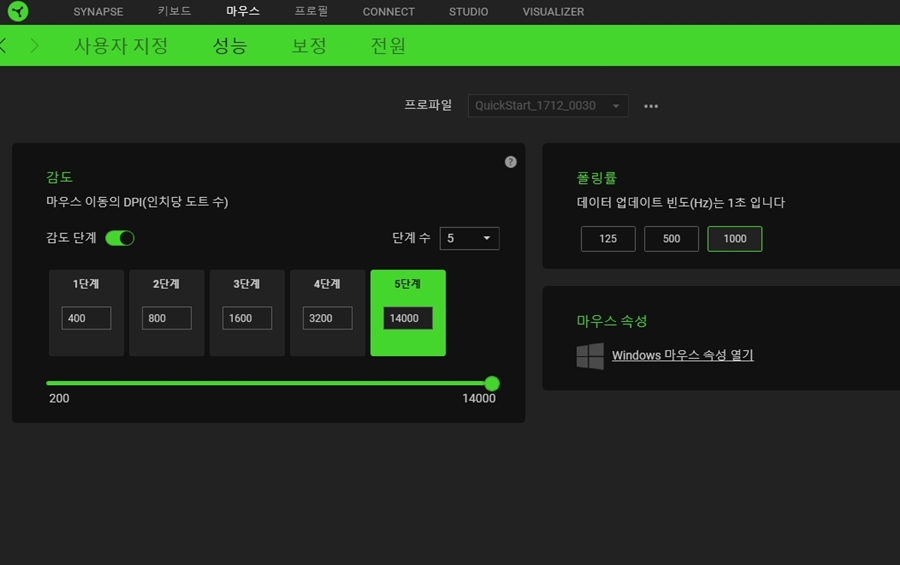This screenshot has height=565, width=900.
Task: Click the 1600 DPI input field
Action: coord(247,318)
